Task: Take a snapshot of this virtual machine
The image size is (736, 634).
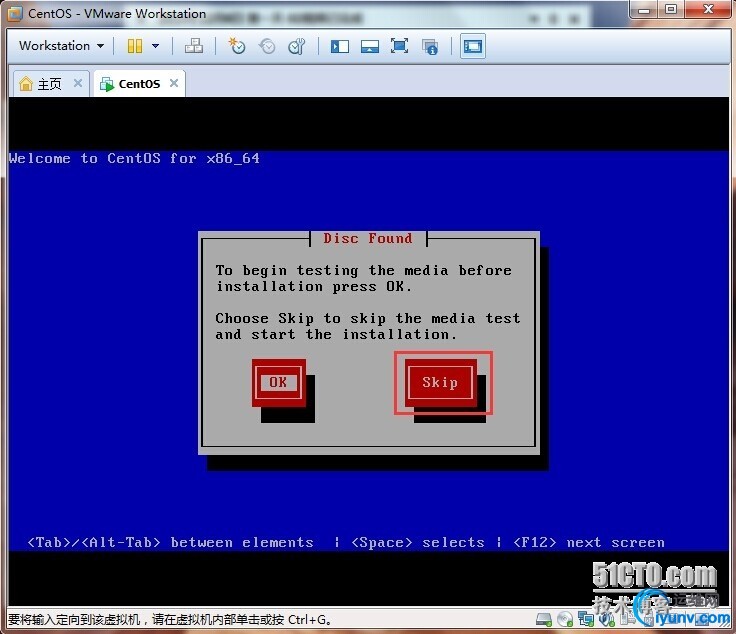Action: tap(237, 46)
